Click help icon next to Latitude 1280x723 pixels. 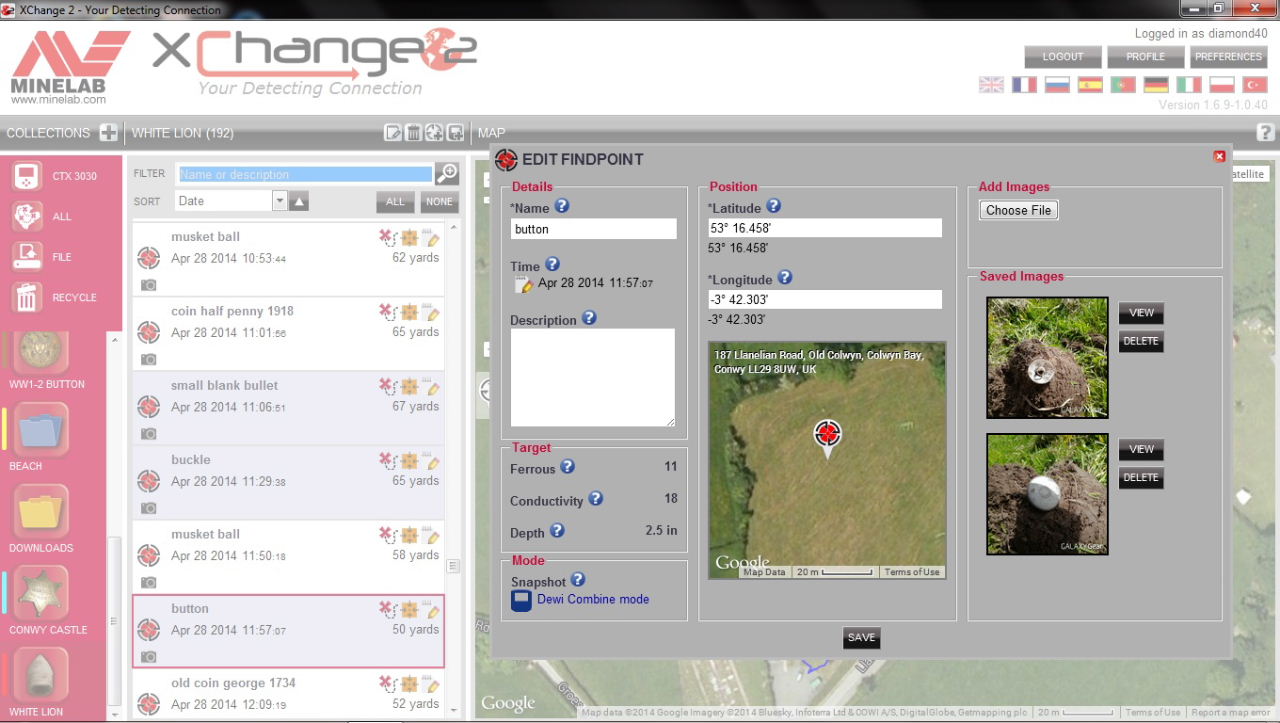(773, 206)
